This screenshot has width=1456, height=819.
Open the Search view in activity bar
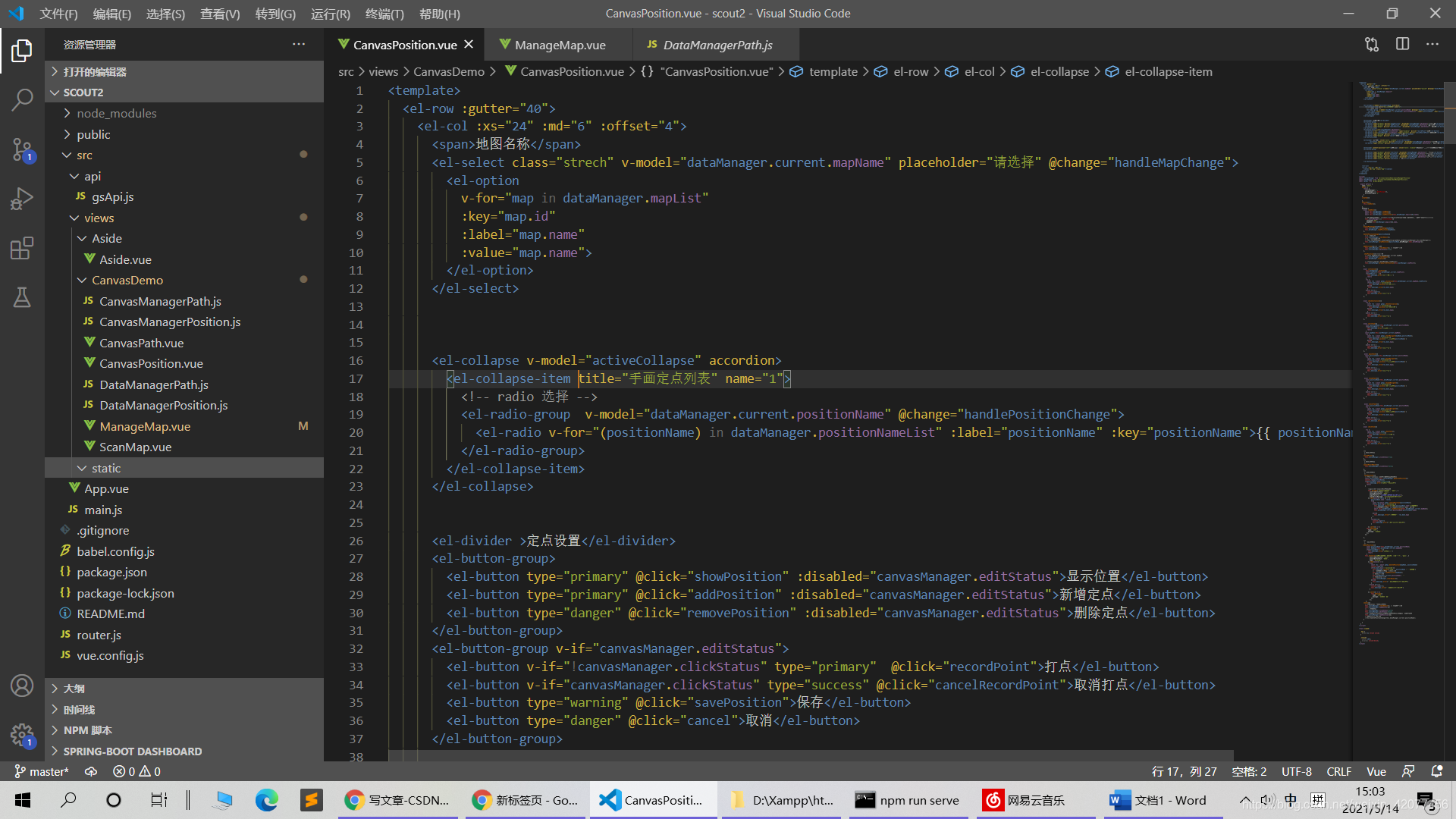[x=22, y=99]
